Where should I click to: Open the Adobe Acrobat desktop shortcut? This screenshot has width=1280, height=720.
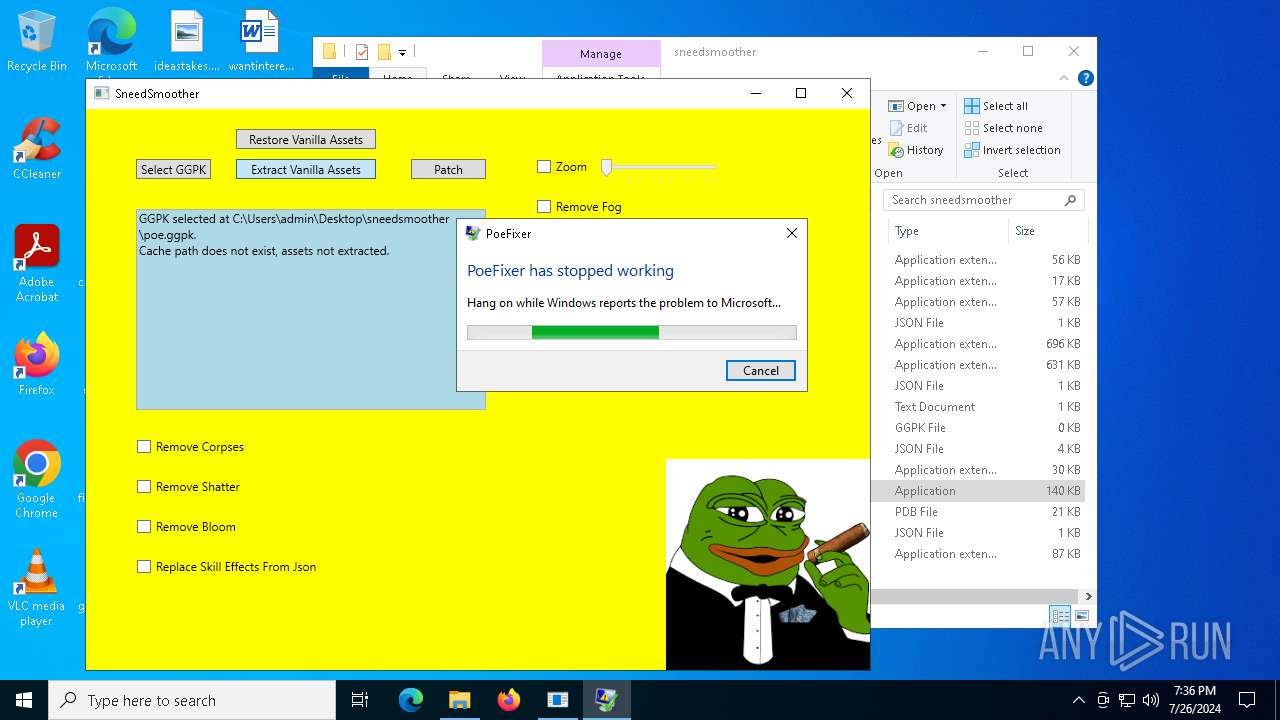(x=37, y=263)
